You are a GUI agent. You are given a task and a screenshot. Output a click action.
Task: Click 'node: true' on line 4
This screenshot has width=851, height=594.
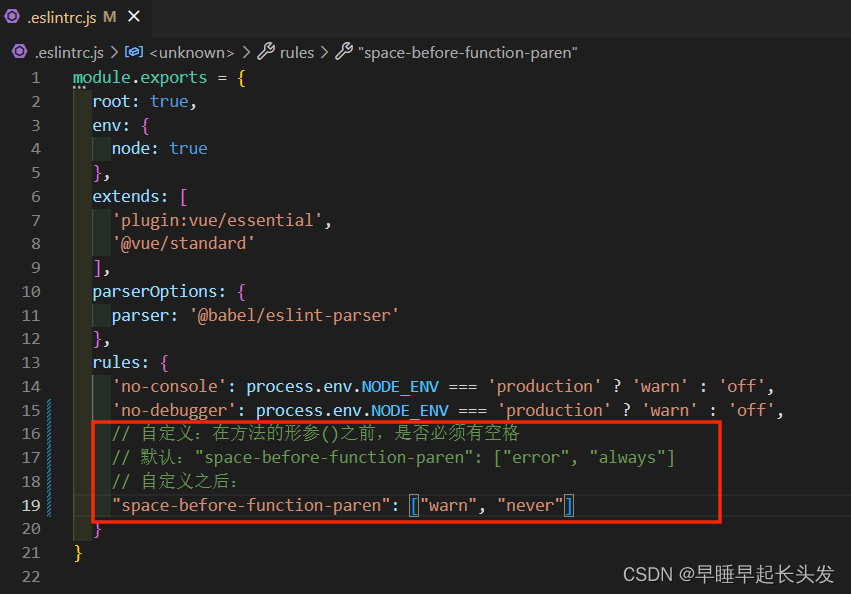point(160,149)
